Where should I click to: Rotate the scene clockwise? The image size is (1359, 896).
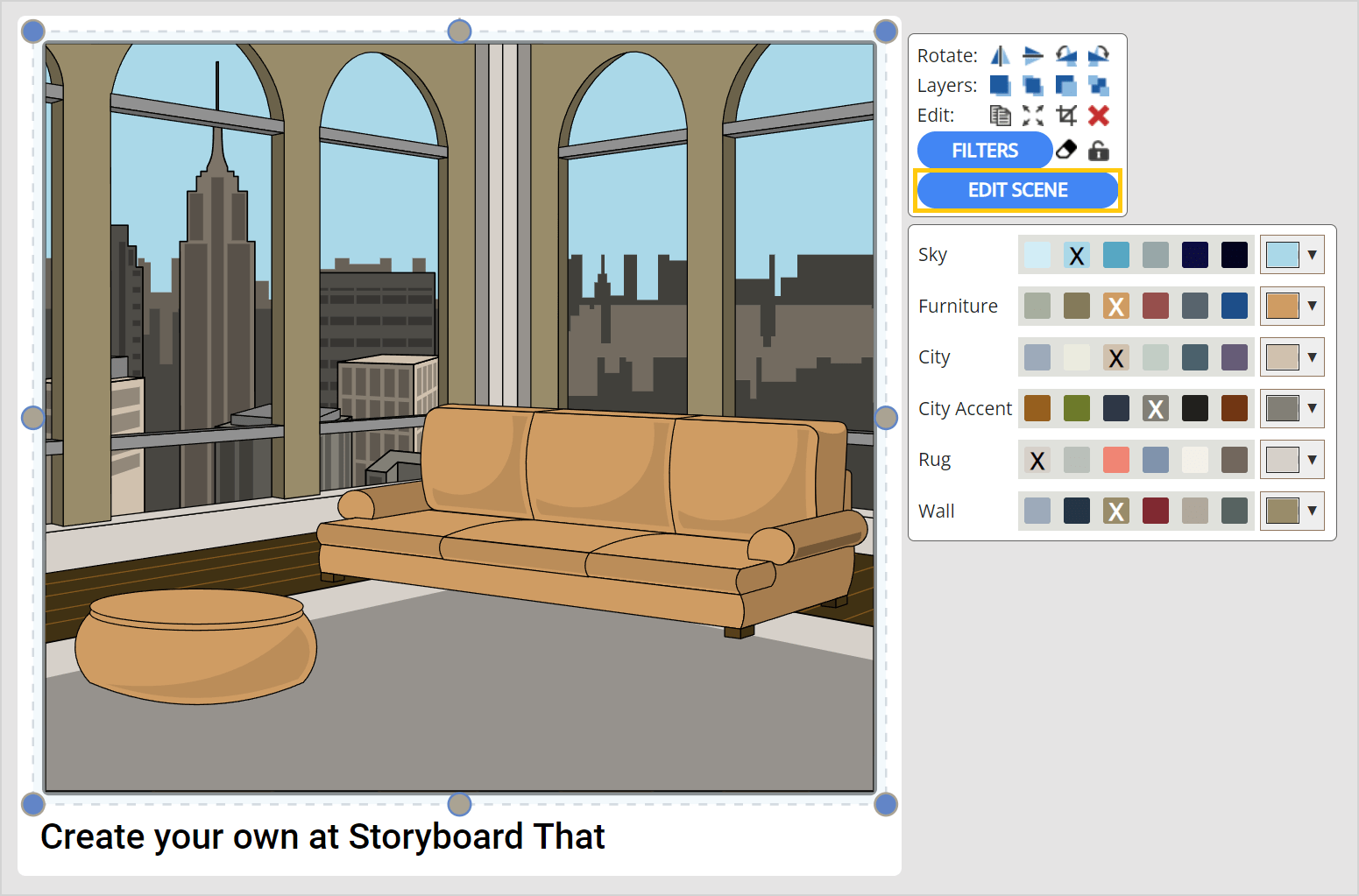tap(1098, 55)
